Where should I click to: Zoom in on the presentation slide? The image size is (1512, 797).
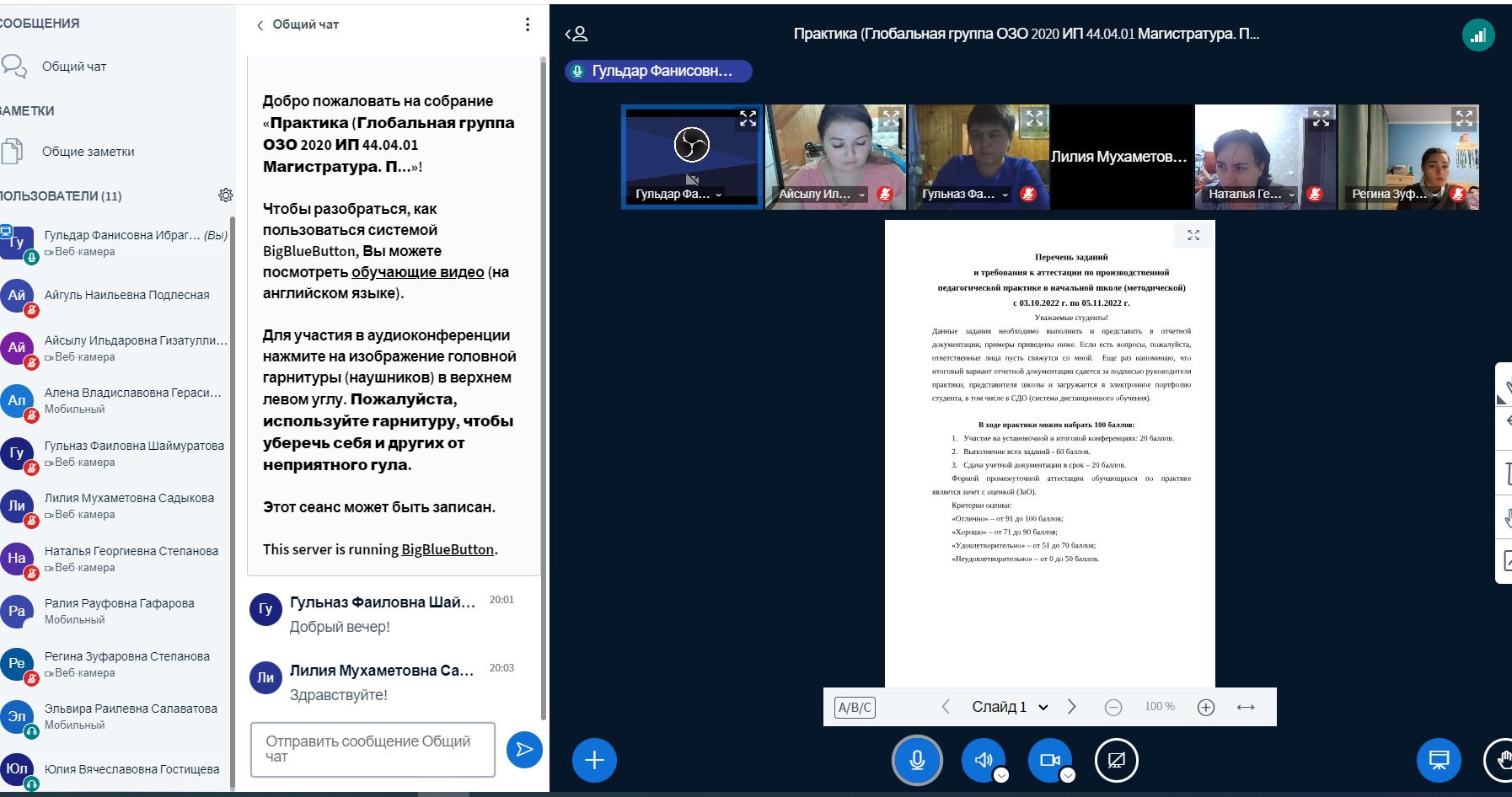coord(1206,708)
